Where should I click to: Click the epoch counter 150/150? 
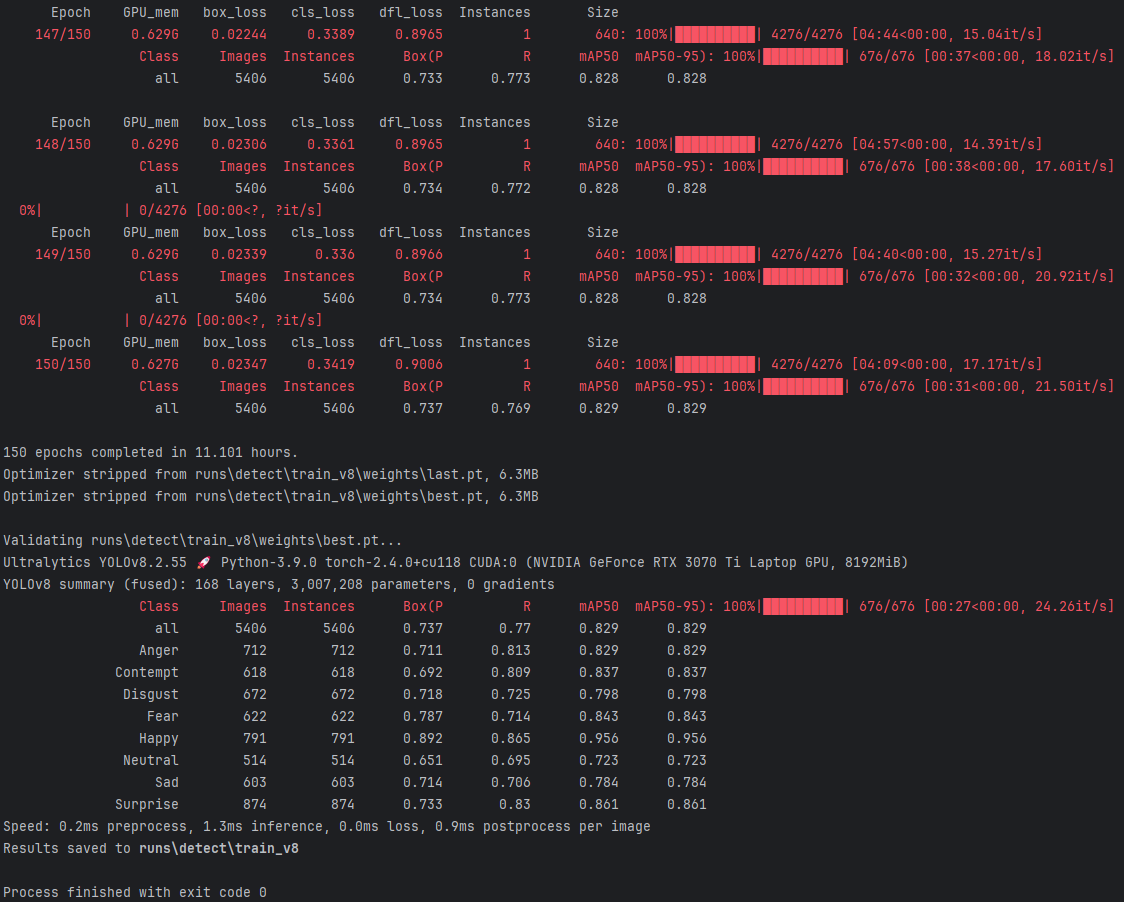coord(63,364)
